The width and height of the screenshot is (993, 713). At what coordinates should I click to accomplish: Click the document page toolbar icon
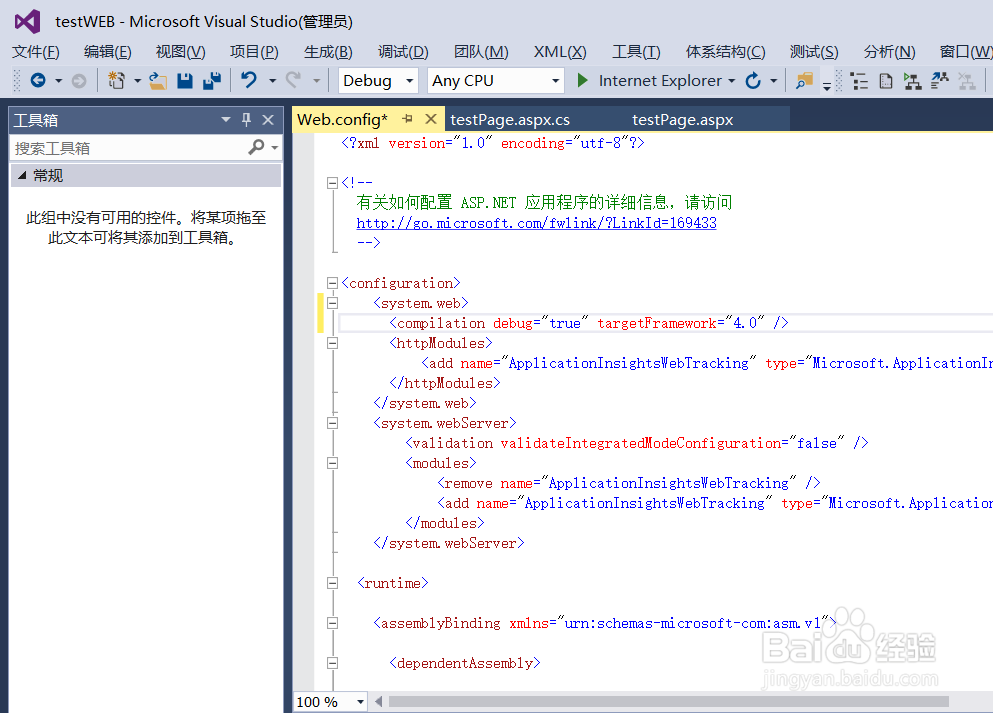pos(886,81)
